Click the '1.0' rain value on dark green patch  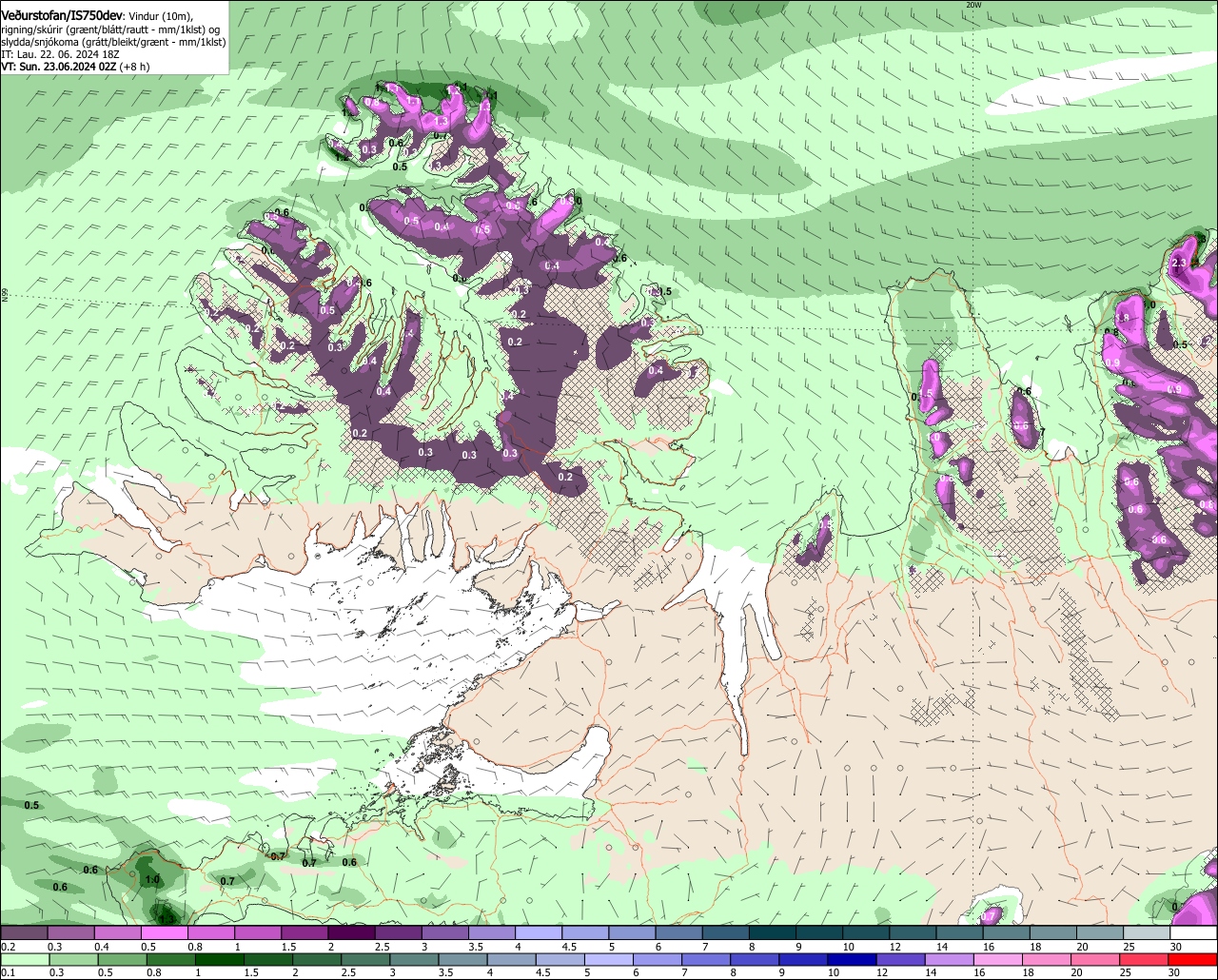click(152, 880)
